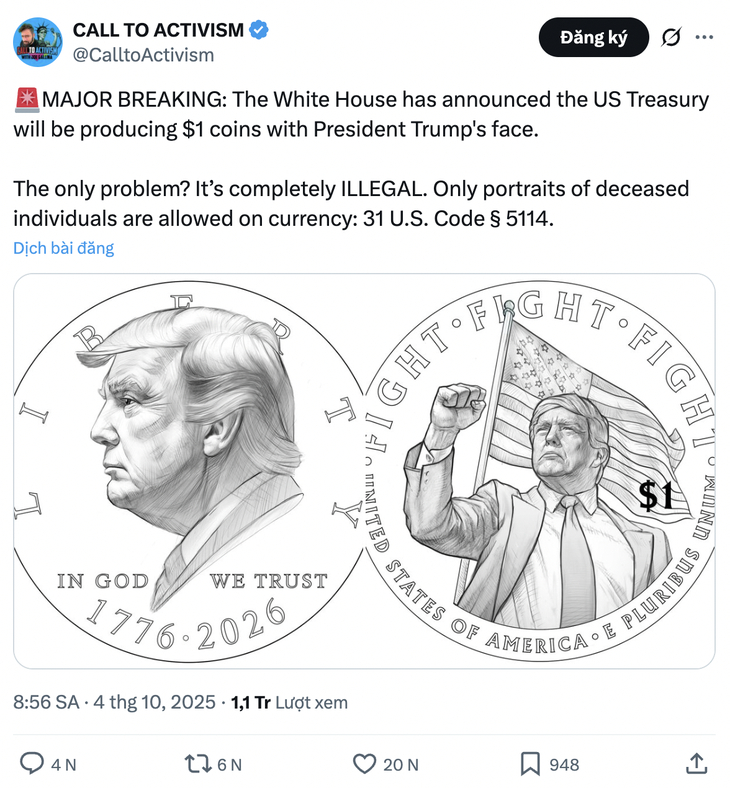Viewport: 730px width, 788px height.
Task: Open the CALL TO ACTIVISM display name
Action: coord(158,30)
